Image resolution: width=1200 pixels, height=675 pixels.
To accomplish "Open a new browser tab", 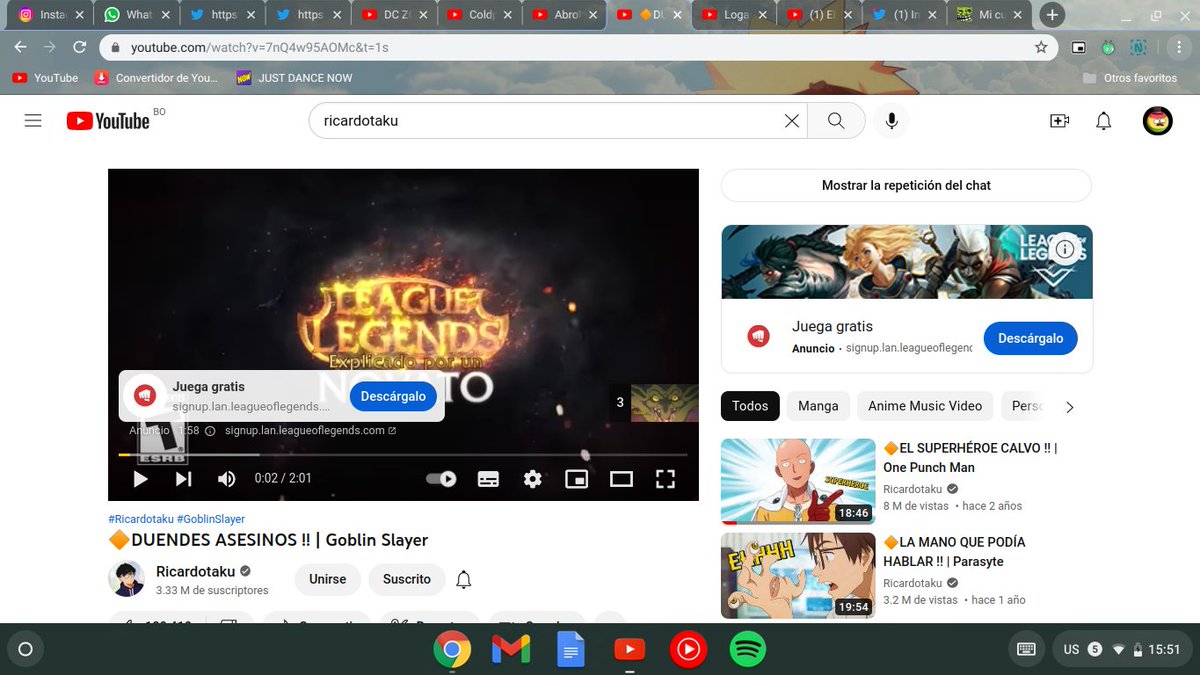I will (x=1052, y=15).
